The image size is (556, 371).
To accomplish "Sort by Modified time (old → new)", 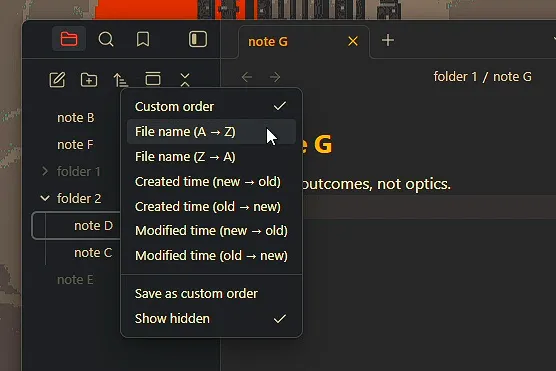I will [x=211, y=255].
